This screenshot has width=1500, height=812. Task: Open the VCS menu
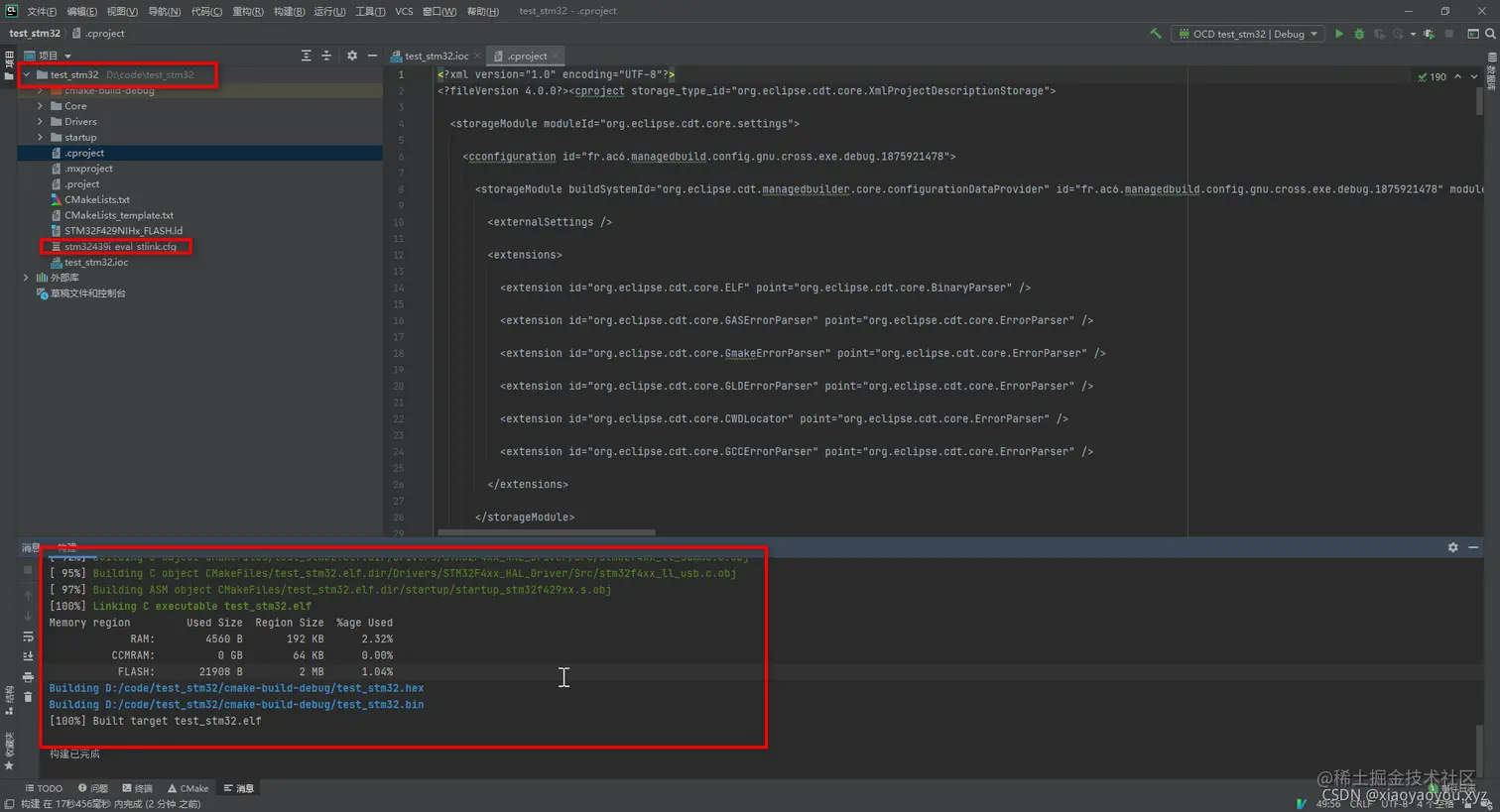point(404,11)
